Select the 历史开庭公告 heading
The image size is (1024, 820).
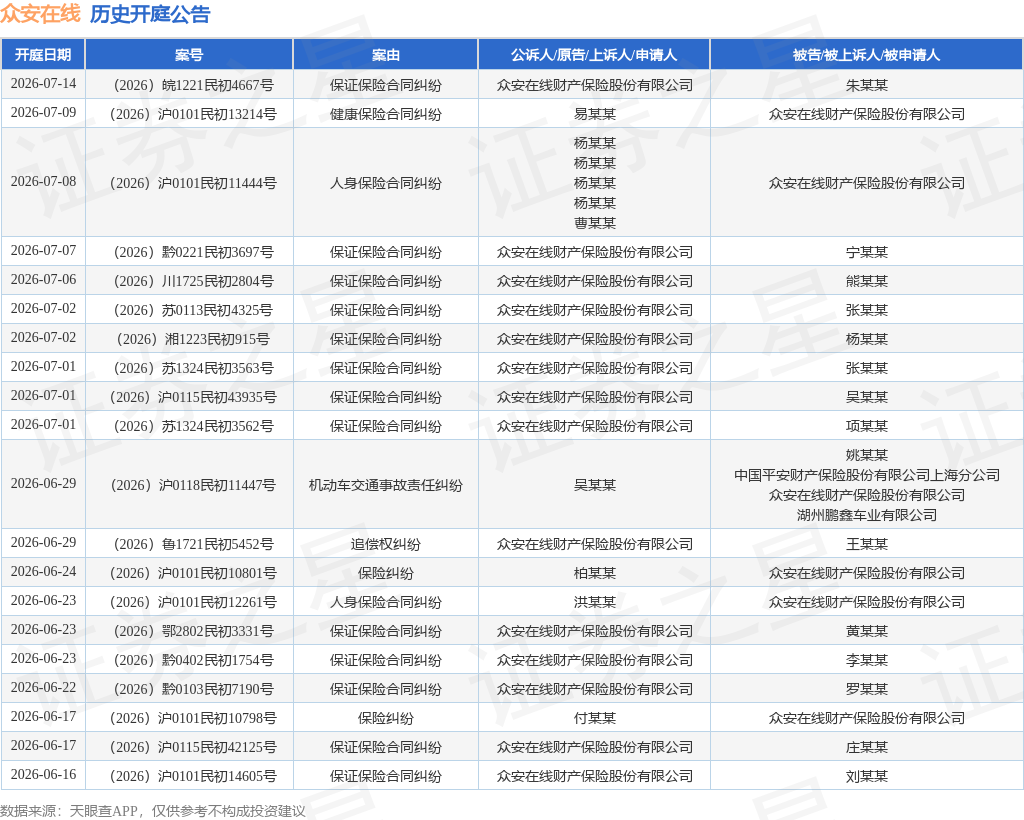click(150, 14)
